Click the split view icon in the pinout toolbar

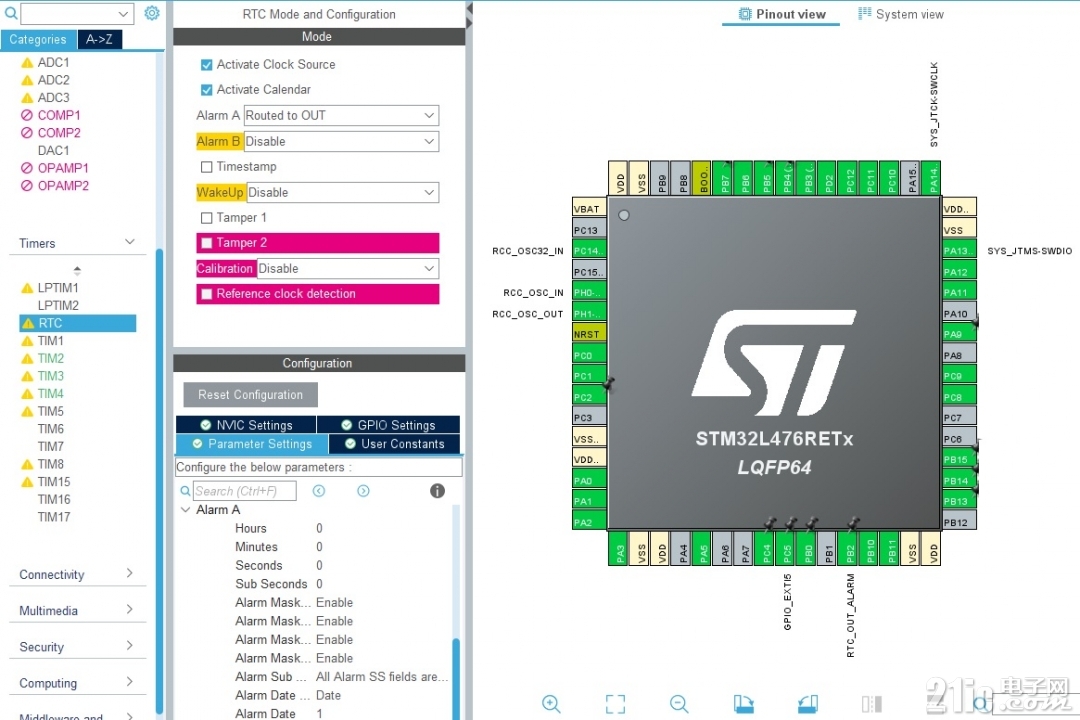(871, 703)
